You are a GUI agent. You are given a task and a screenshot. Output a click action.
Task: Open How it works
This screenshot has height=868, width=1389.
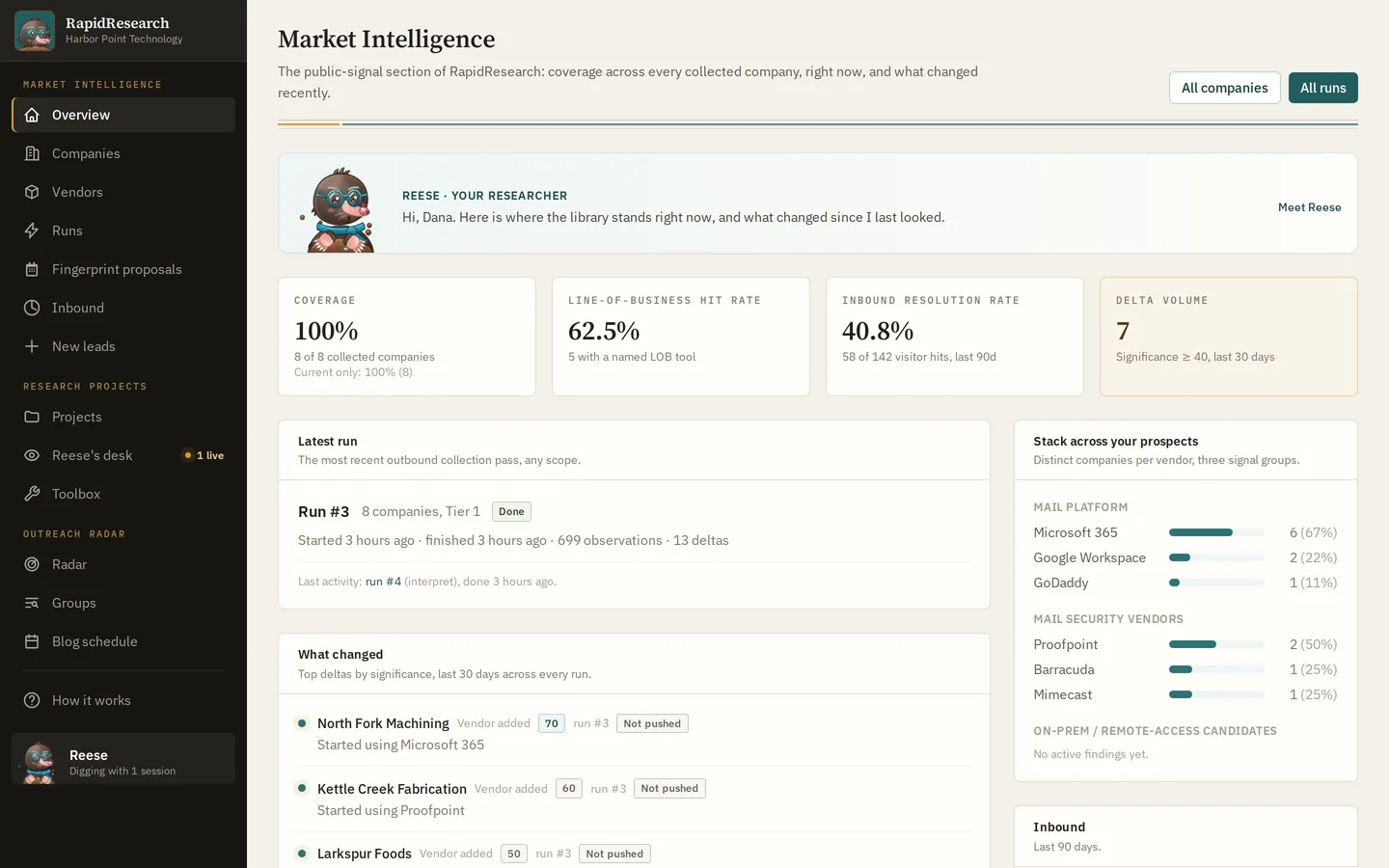click(x=123, y=700)
